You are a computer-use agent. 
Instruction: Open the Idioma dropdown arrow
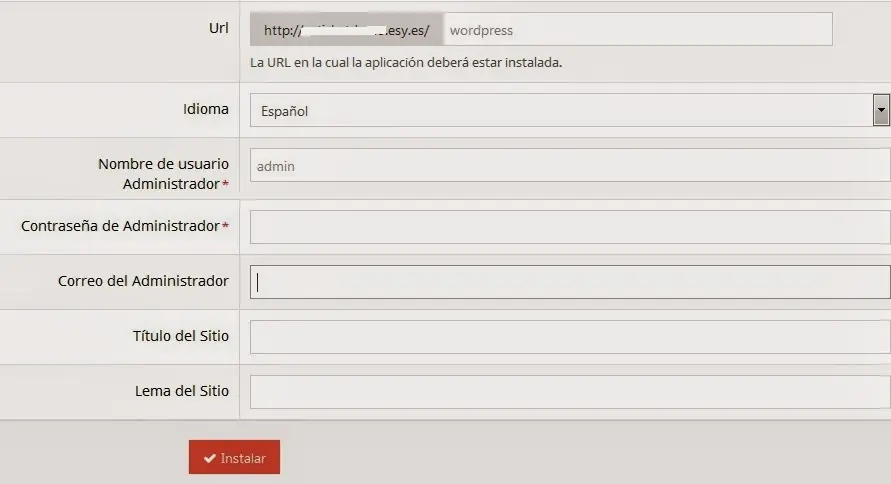point(881,110)
